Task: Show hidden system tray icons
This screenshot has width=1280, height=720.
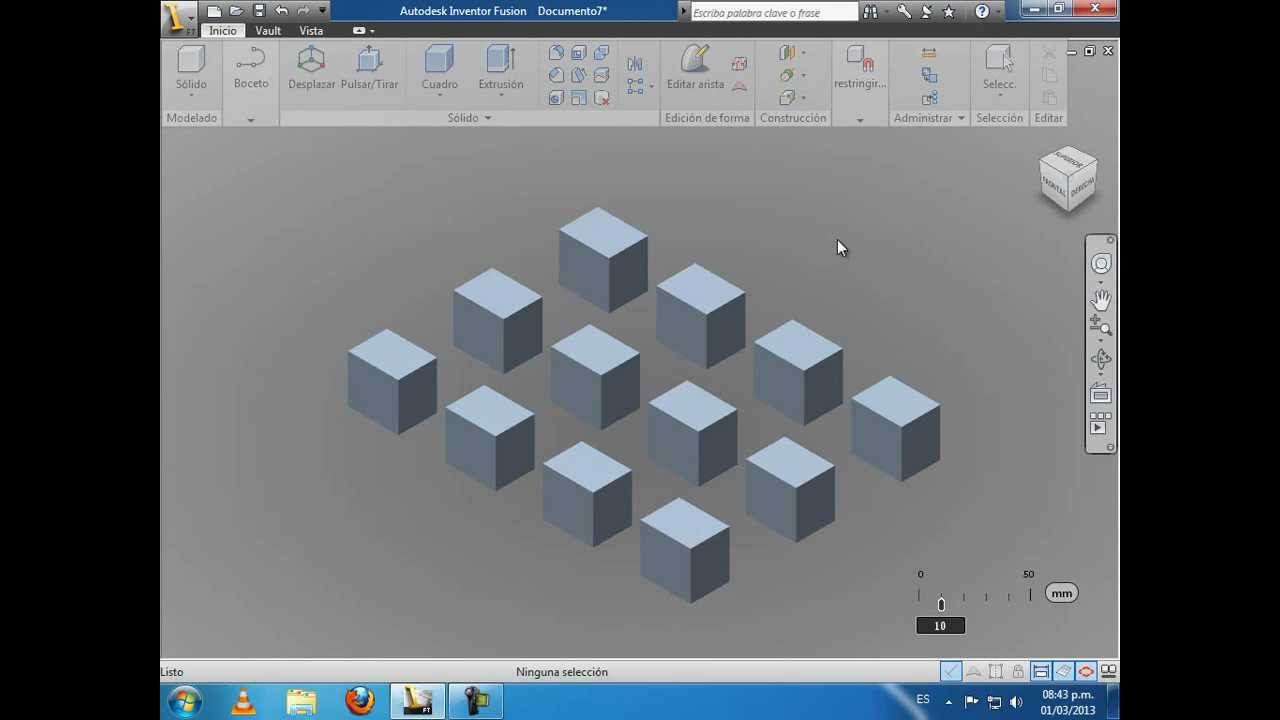Action: point(949,702)
